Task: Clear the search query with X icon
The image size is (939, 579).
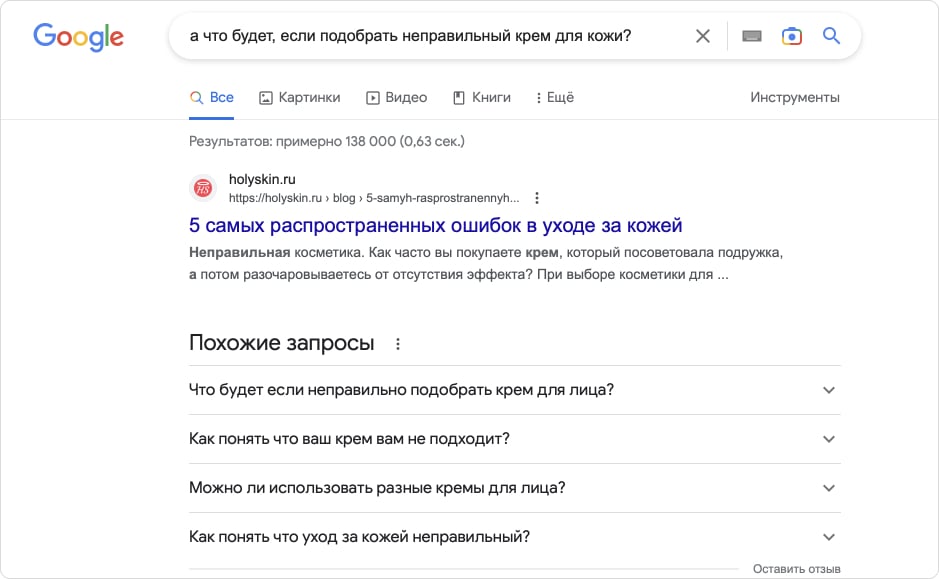Action: (x=703, y=36)
